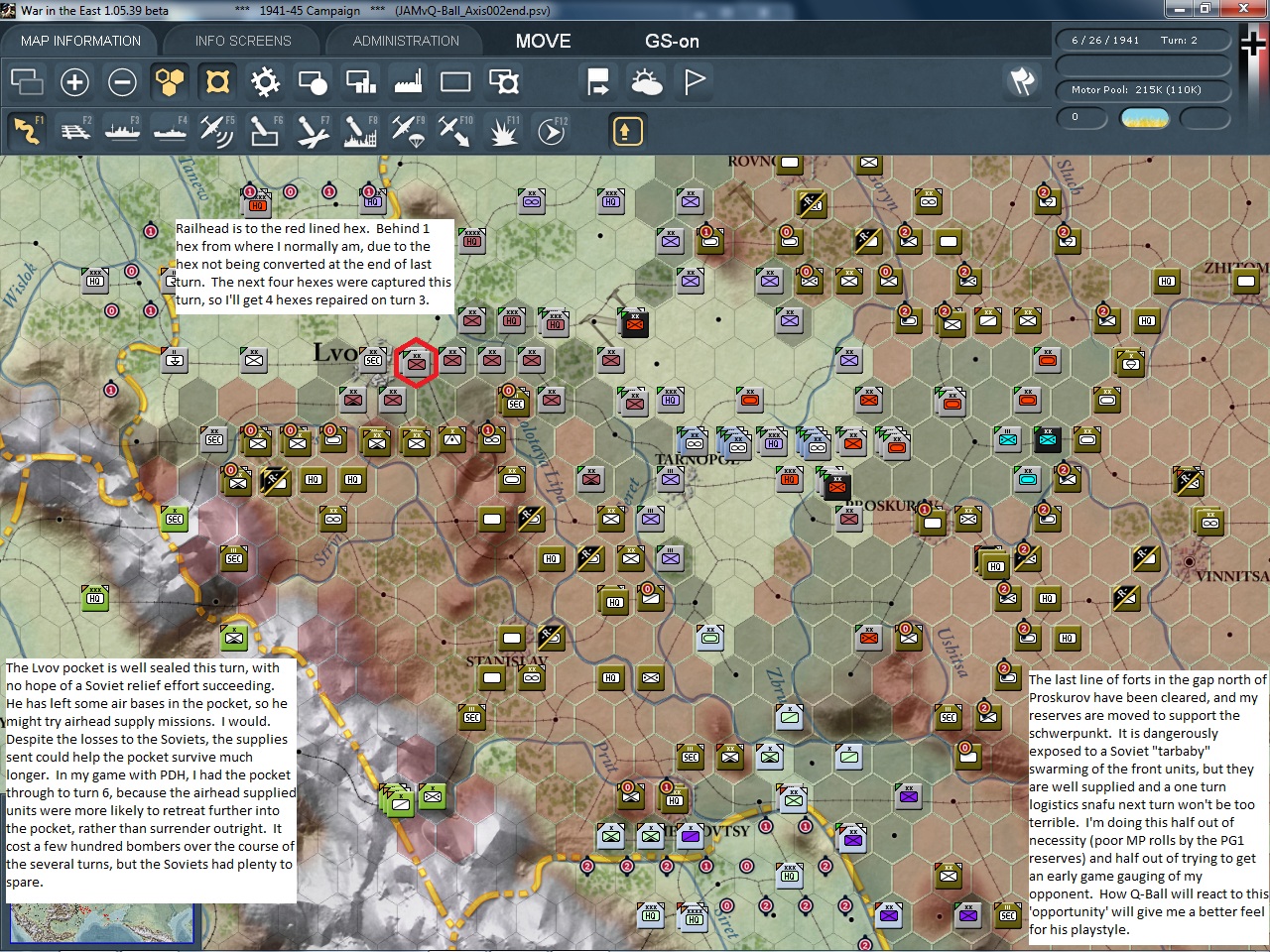1270x952 pixels.
Task: Click the MOVE mode label
Action: point(543,41)
